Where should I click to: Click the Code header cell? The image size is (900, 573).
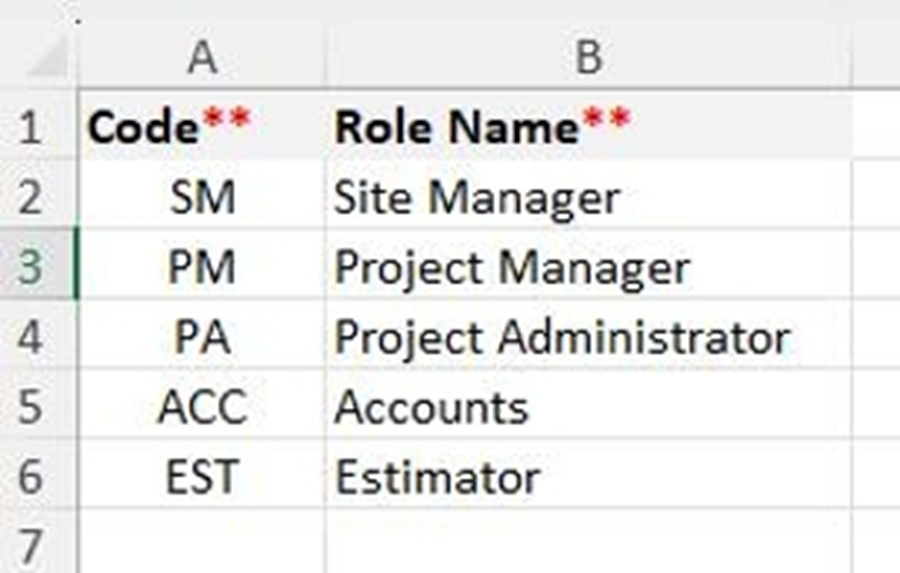coord(202,127)
